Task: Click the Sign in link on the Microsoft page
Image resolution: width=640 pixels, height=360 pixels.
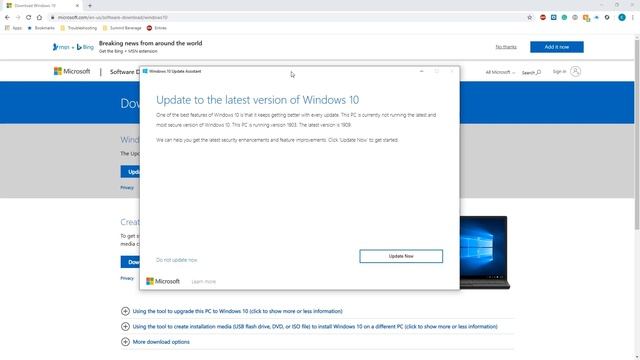Action: point(559,71)
